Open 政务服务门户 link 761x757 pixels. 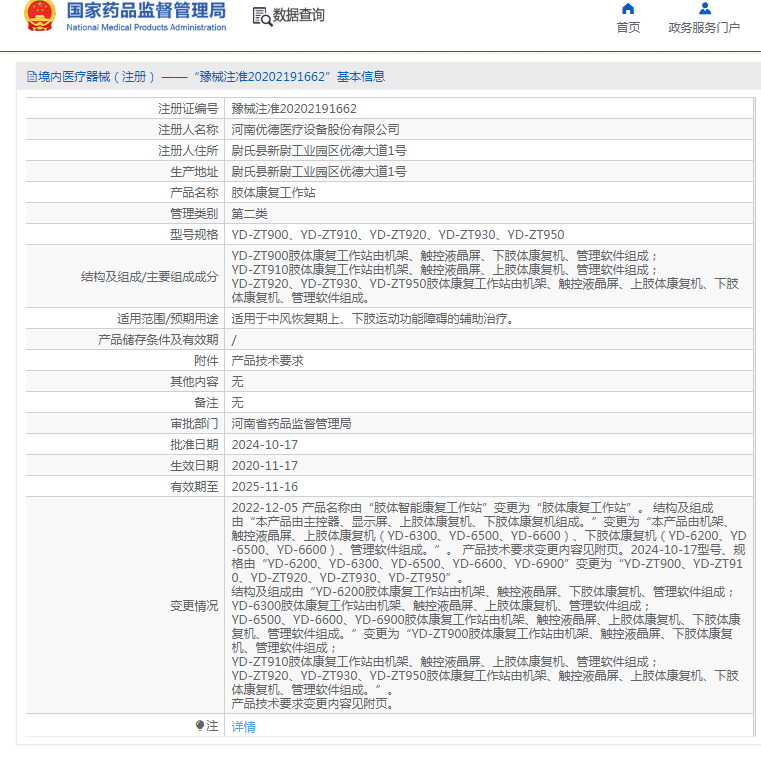704,28
